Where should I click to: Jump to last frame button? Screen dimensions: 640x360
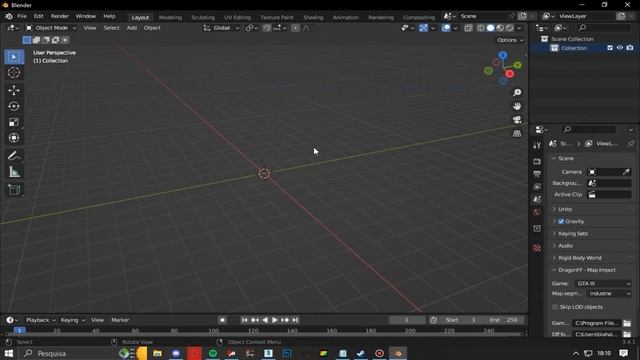(x=295, y=320)
